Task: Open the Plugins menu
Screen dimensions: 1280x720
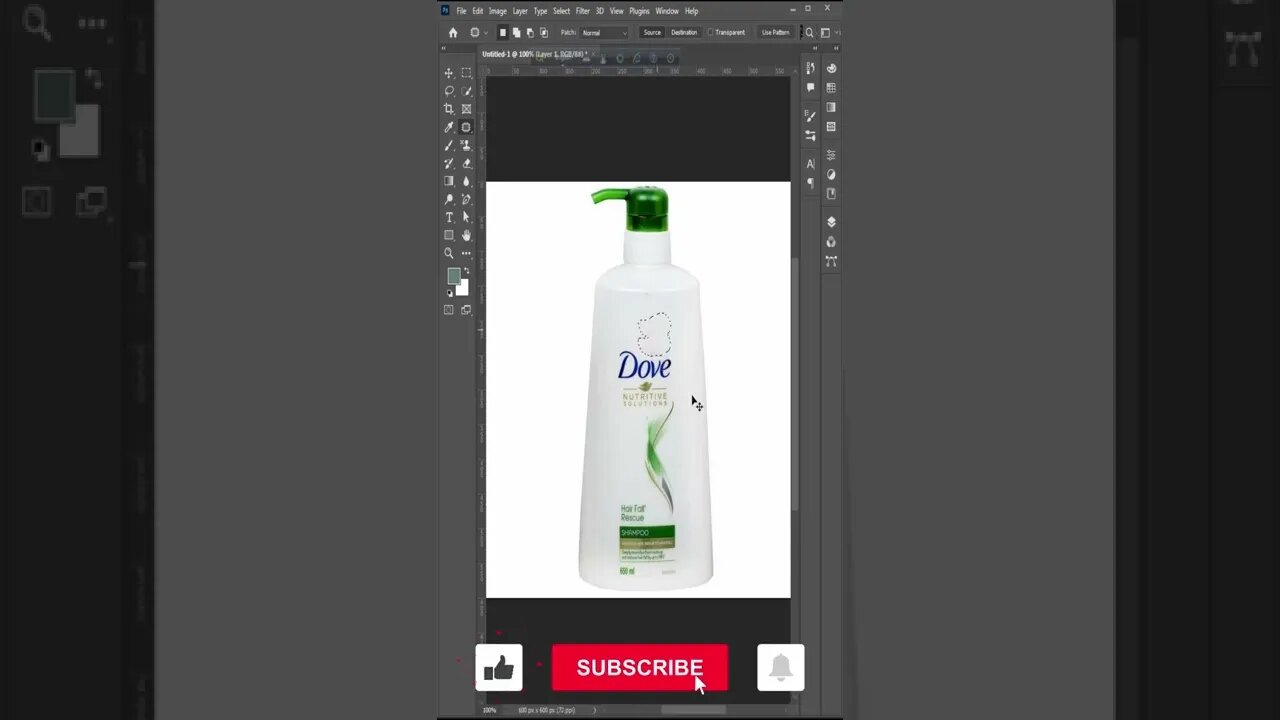Action: pos(639,11)
